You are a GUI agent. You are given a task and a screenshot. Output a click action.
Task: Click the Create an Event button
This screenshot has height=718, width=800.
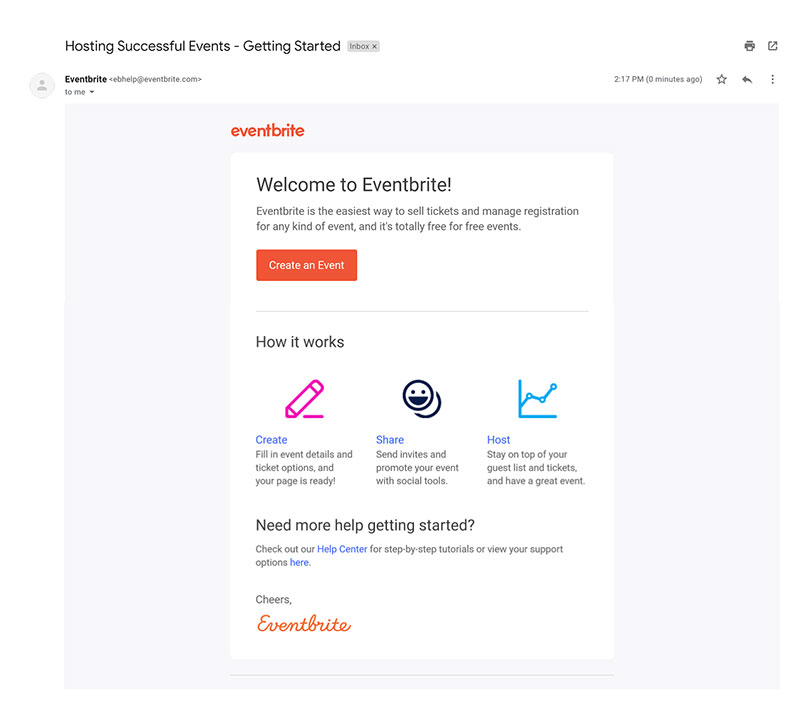[x=307, y=265]
